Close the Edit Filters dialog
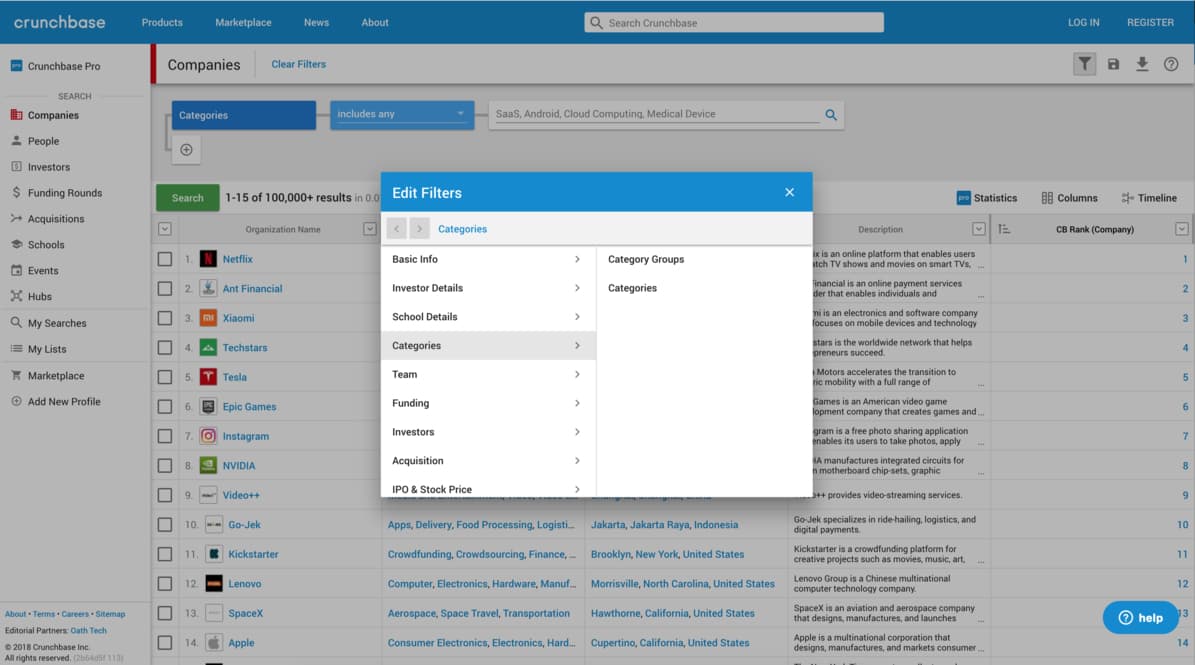 tap(790, 192)
